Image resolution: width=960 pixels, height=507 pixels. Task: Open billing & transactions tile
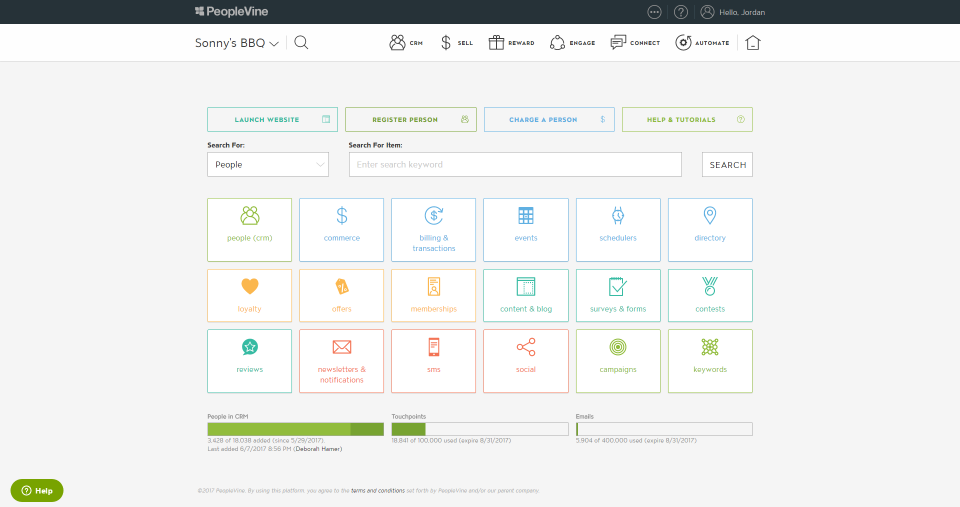pyautogui.click(x=433, y=230)
